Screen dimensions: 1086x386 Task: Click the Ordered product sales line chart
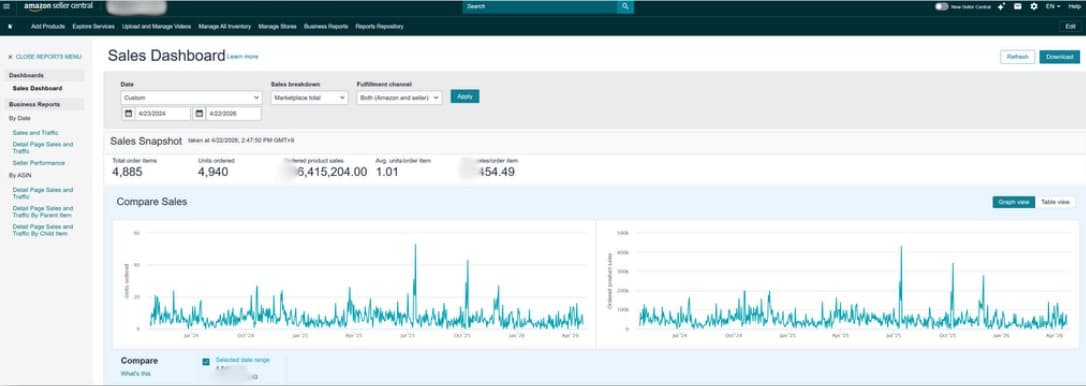837,284
